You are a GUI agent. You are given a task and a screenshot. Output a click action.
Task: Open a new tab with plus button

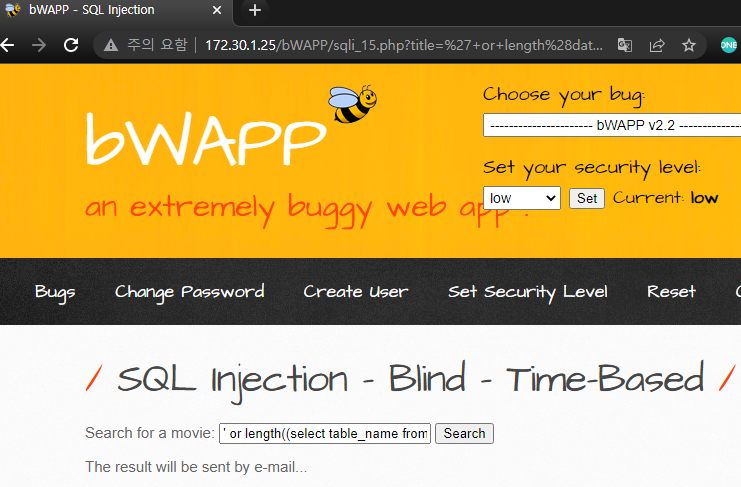click(255, 10)
